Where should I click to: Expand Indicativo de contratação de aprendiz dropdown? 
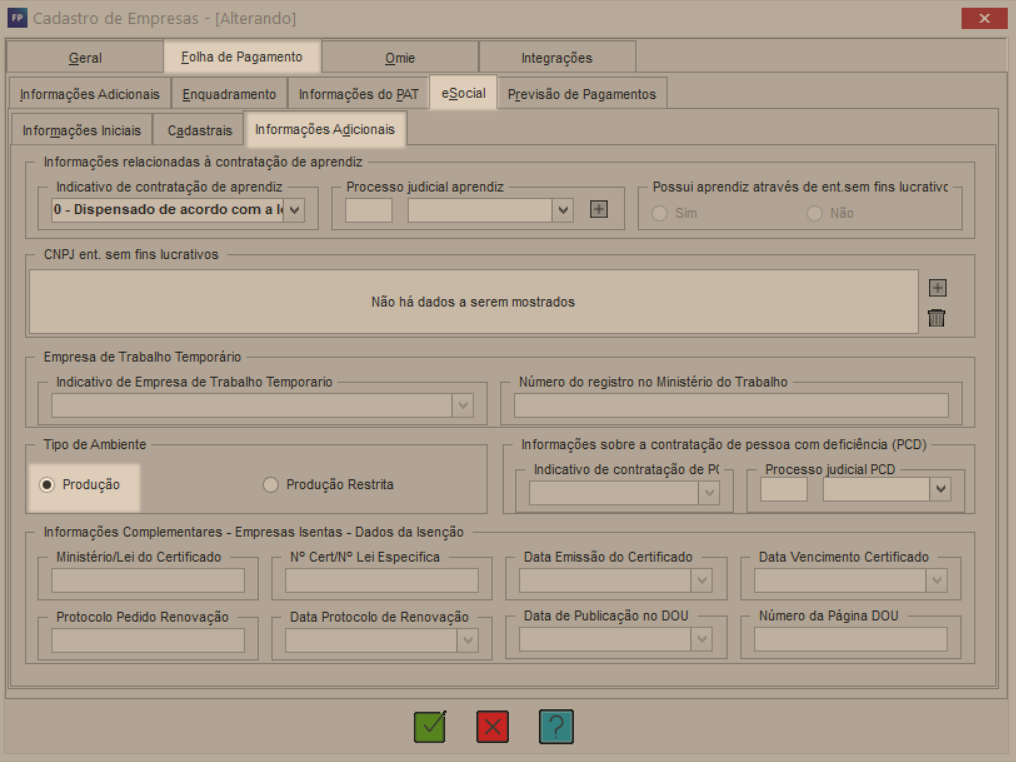pos(294,210)
